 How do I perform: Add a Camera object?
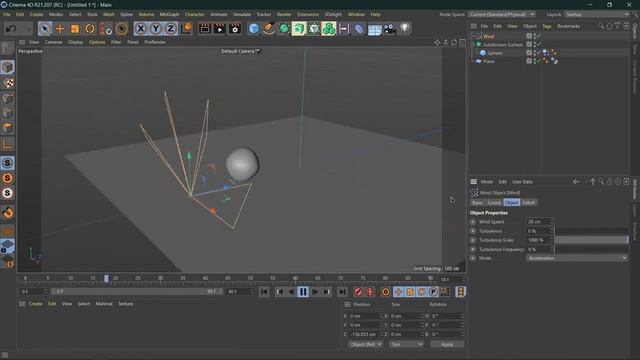[389, 29]
